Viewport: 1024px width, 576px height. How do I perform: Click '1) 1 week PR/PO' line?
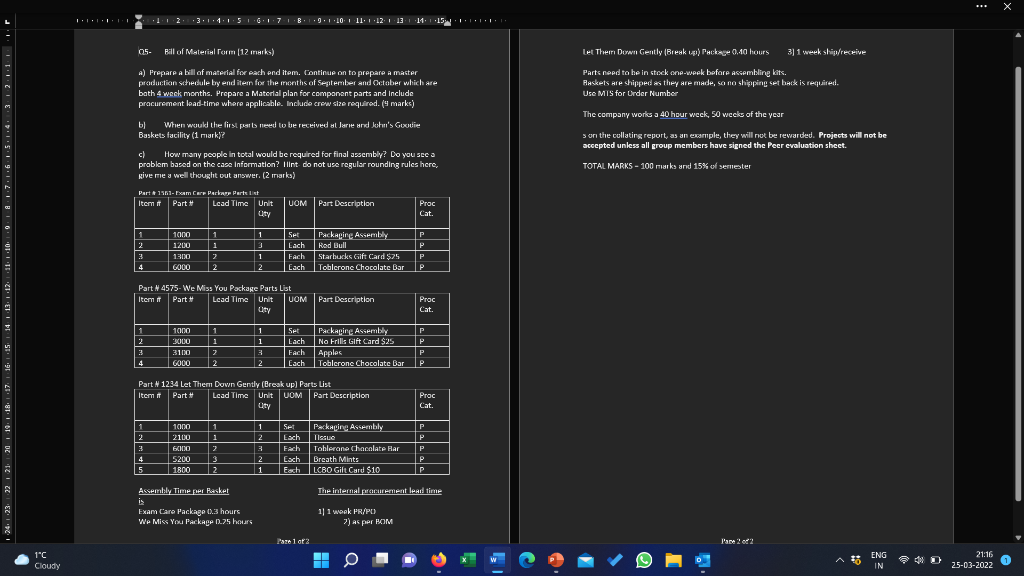[x=347, y=511]
